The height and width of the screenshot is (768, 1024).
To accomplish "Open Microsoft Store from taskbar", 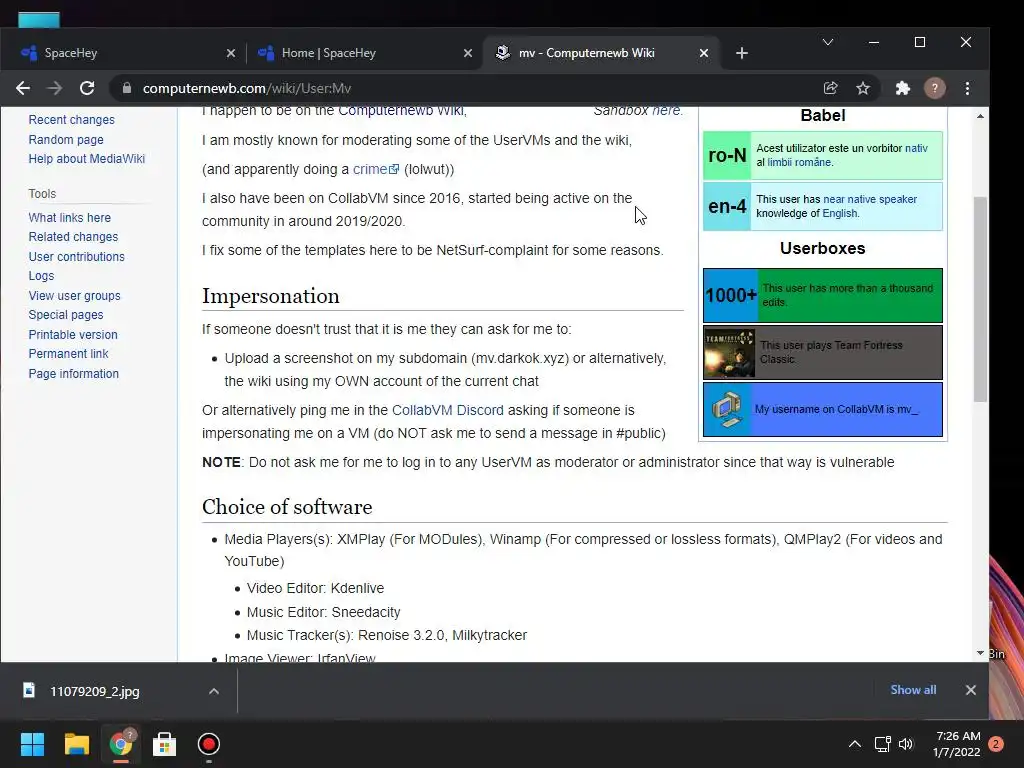I will point(164,744).
